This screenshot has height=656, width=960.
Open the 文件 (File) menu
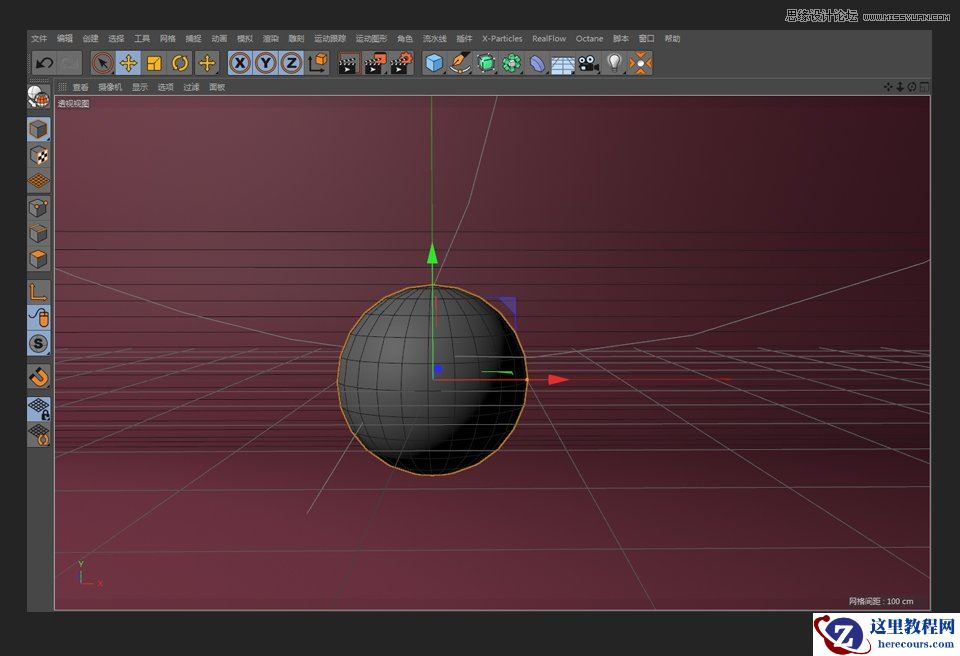[x=39, y=39]
